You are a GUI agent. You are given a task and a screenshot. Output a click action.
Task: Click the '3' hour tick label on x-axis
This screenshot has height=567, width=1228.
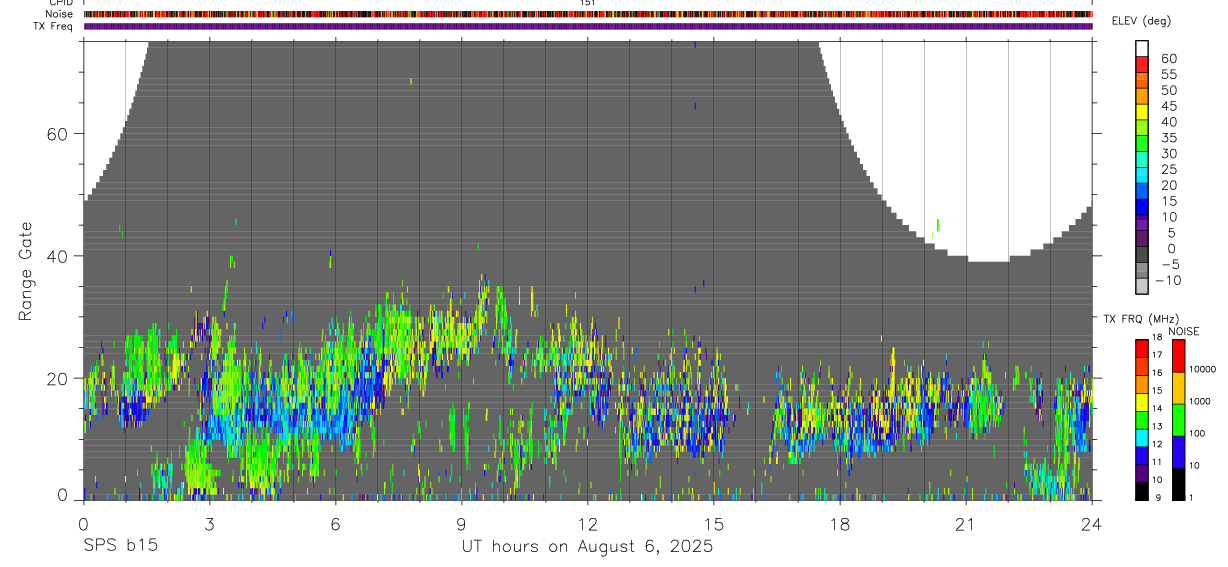(x=209, y=524)
